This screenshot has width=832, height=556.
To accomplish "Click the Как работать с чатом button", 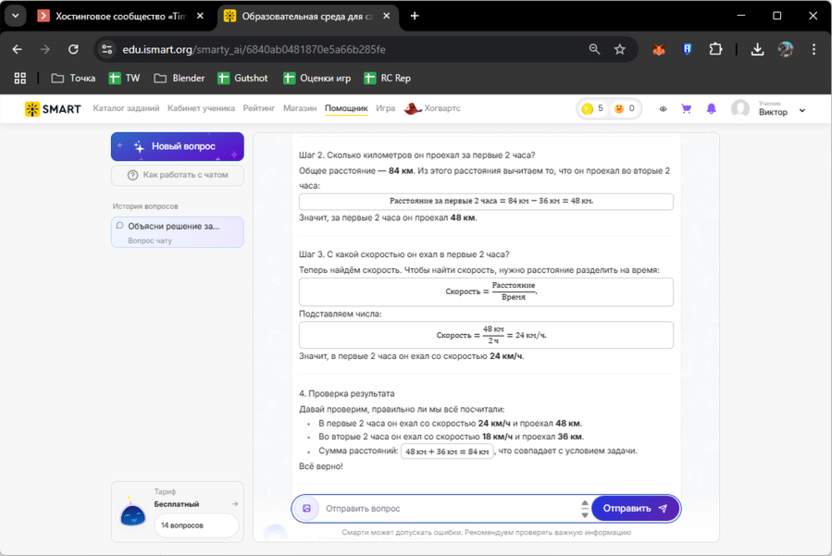I will (177, 175).
